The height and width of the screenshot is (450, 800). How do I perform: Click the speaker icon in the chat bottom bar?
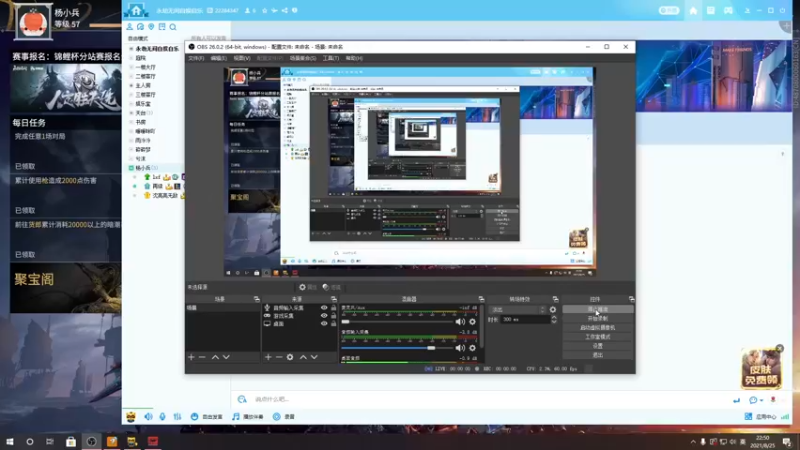tap(148, 416)
